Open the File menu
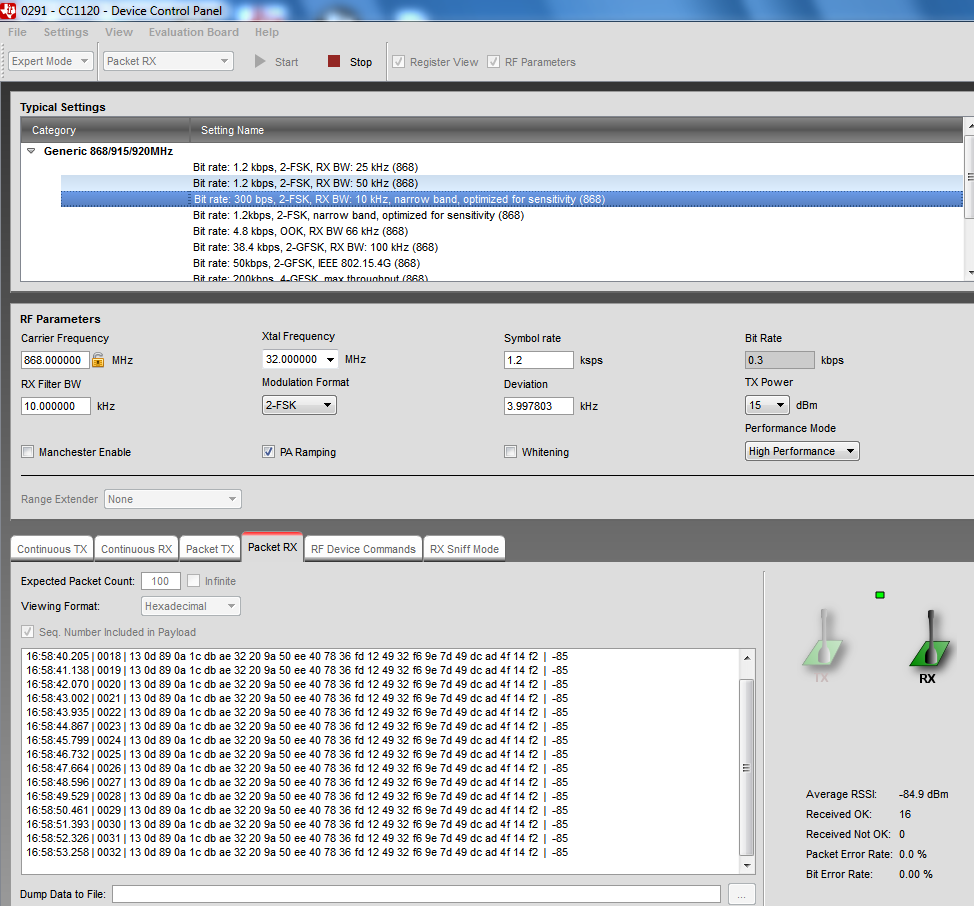Screen dimensions: 974x906 (17, 32)
